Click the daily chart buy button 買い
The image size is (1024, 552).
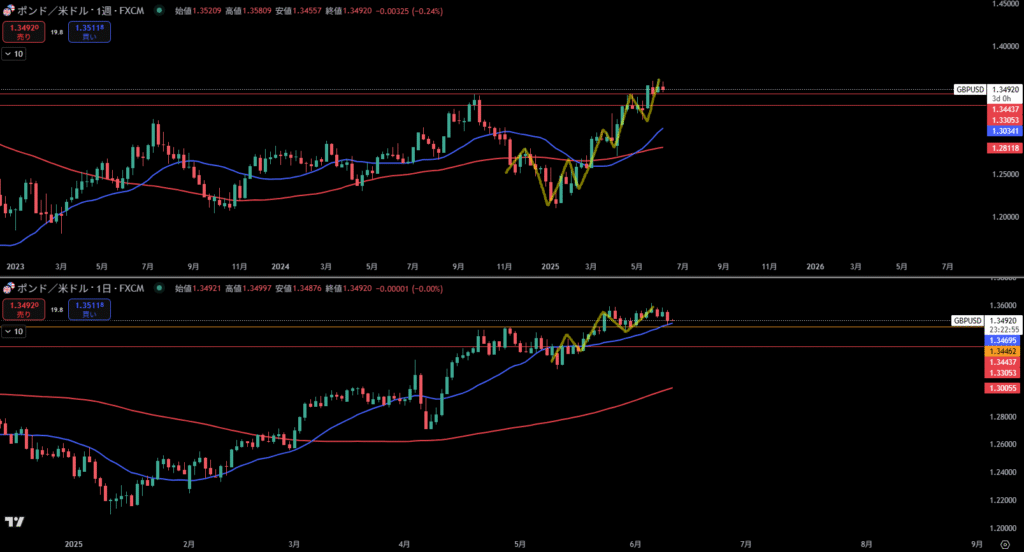(x=89, y=309)
